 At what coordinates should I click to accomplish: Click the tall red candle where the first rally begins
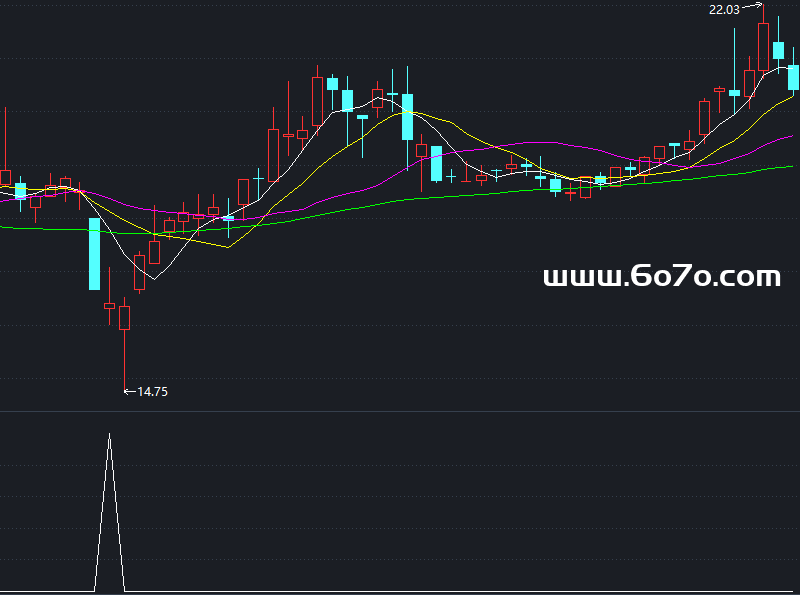click(273, 153)
